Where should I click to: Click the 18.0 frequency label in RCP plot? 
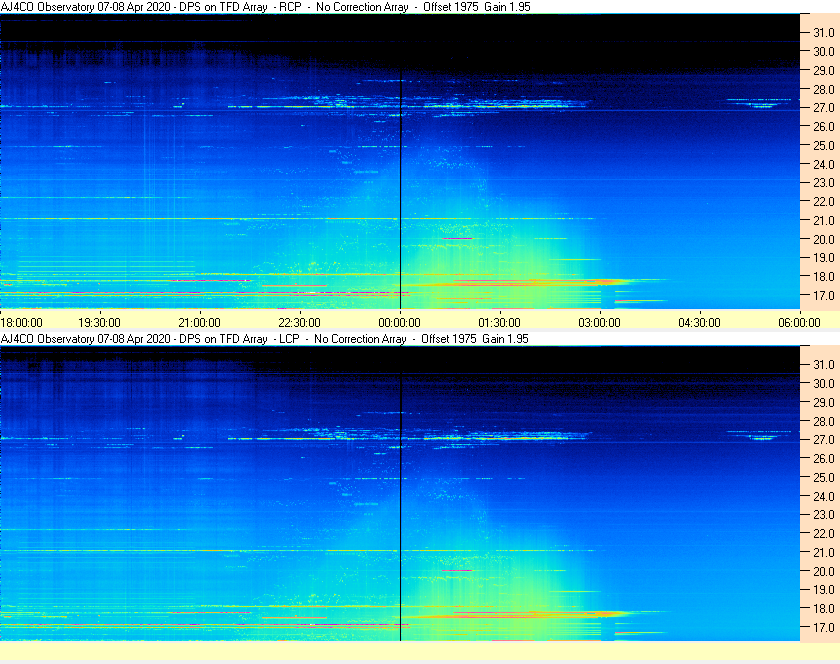[x=824, y=277]
